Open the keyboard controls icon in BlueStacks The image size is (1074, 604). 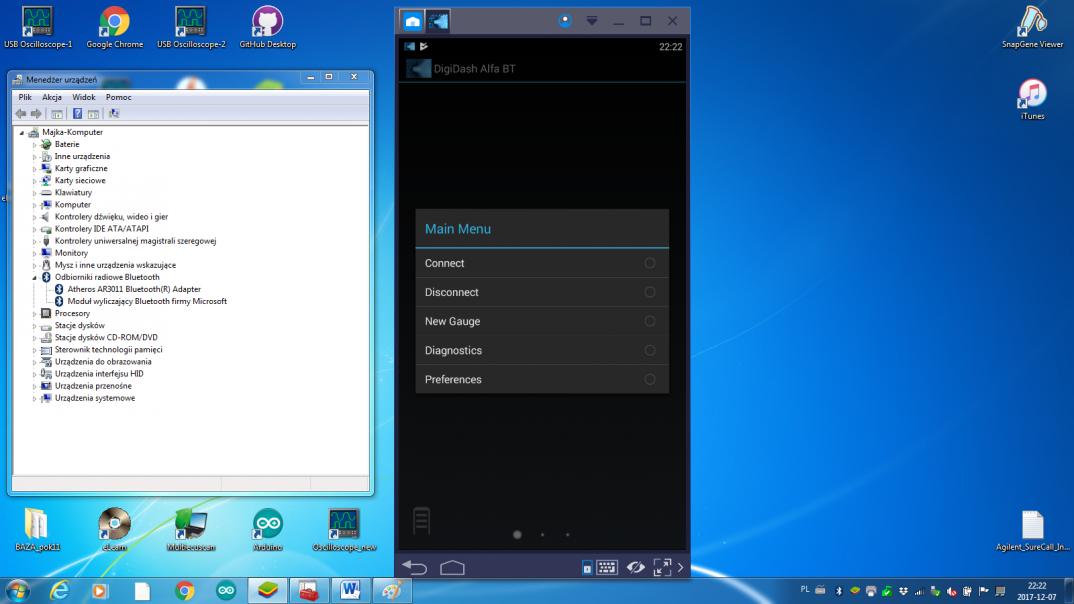607,568
